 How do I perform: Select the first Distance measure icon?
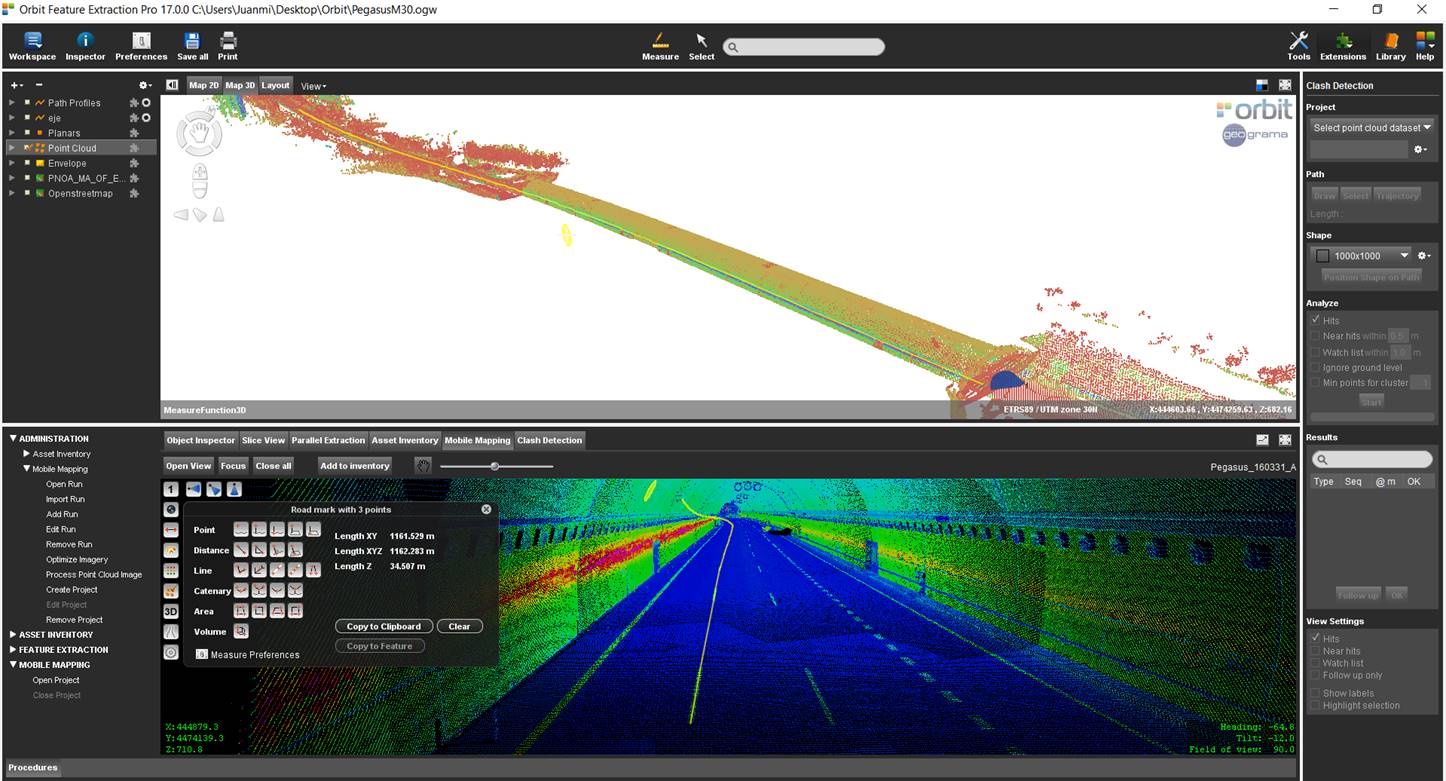coord(241,550)
